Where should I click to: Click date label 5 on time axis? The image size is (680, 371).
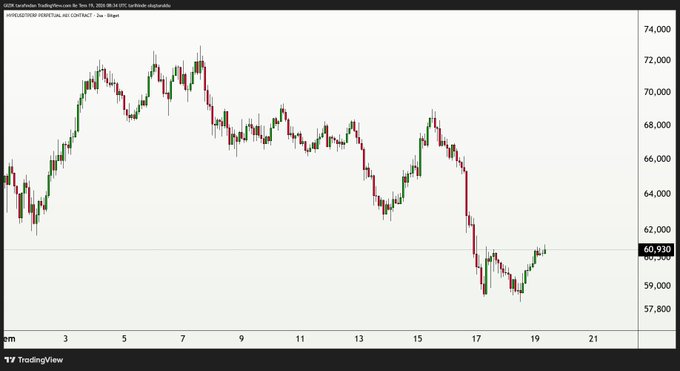[124, 338]
